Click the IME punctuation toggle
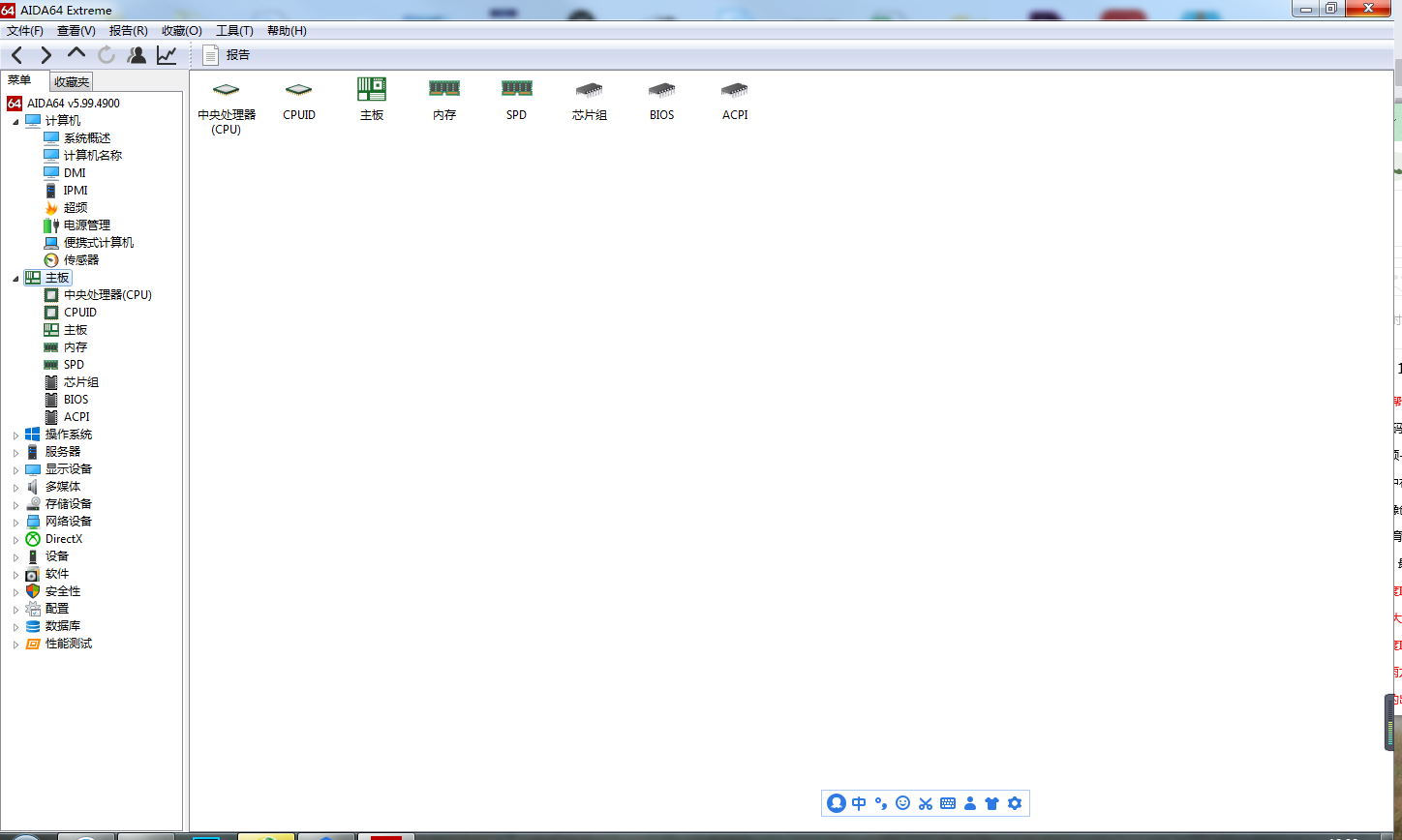Image resolution: width=1402 pixels, height=840 pixels. [881, 803]
